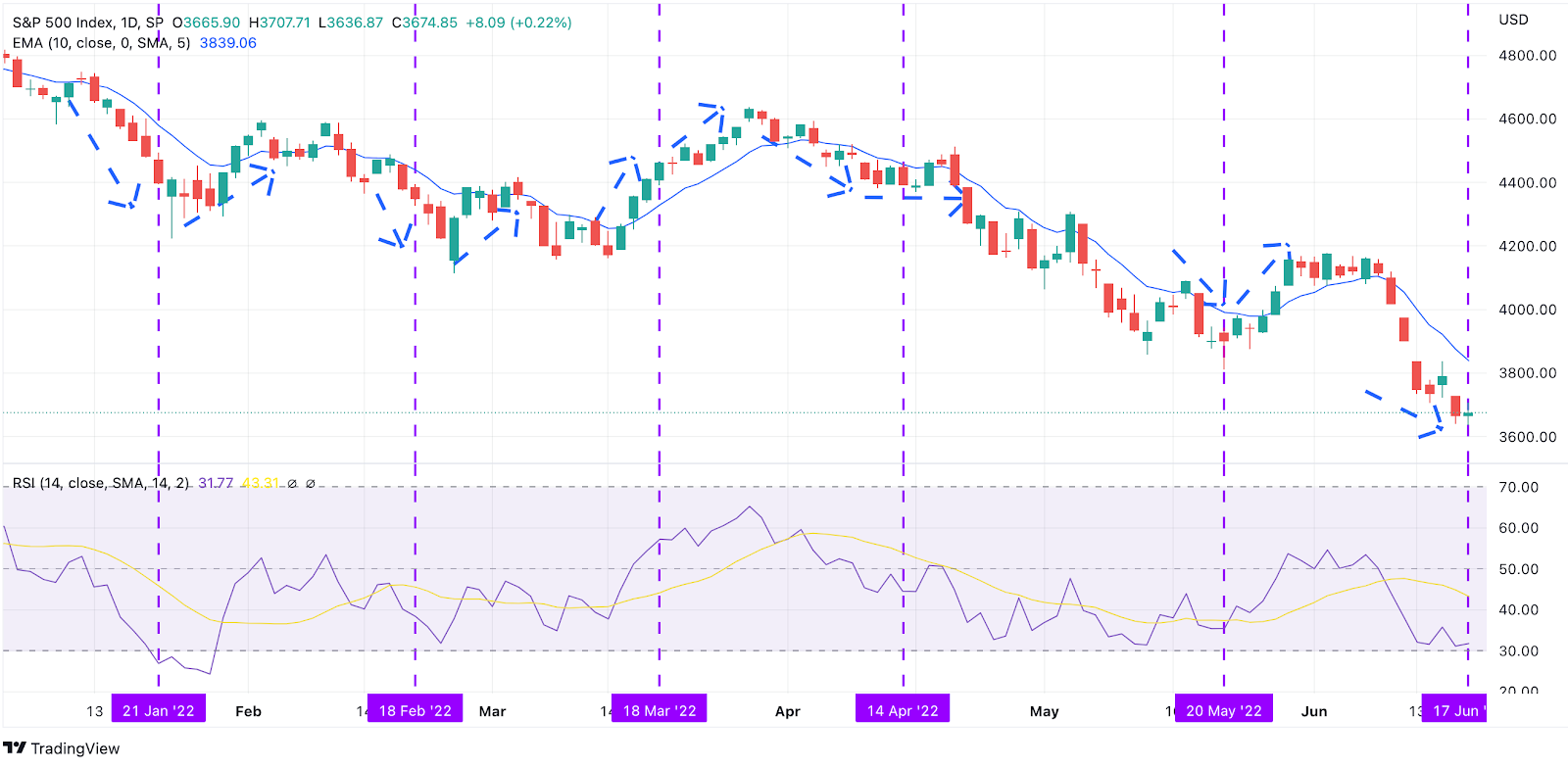1568x769 pixels.
Task: Click the Apr label on the time axis
Action: [788, 711]
